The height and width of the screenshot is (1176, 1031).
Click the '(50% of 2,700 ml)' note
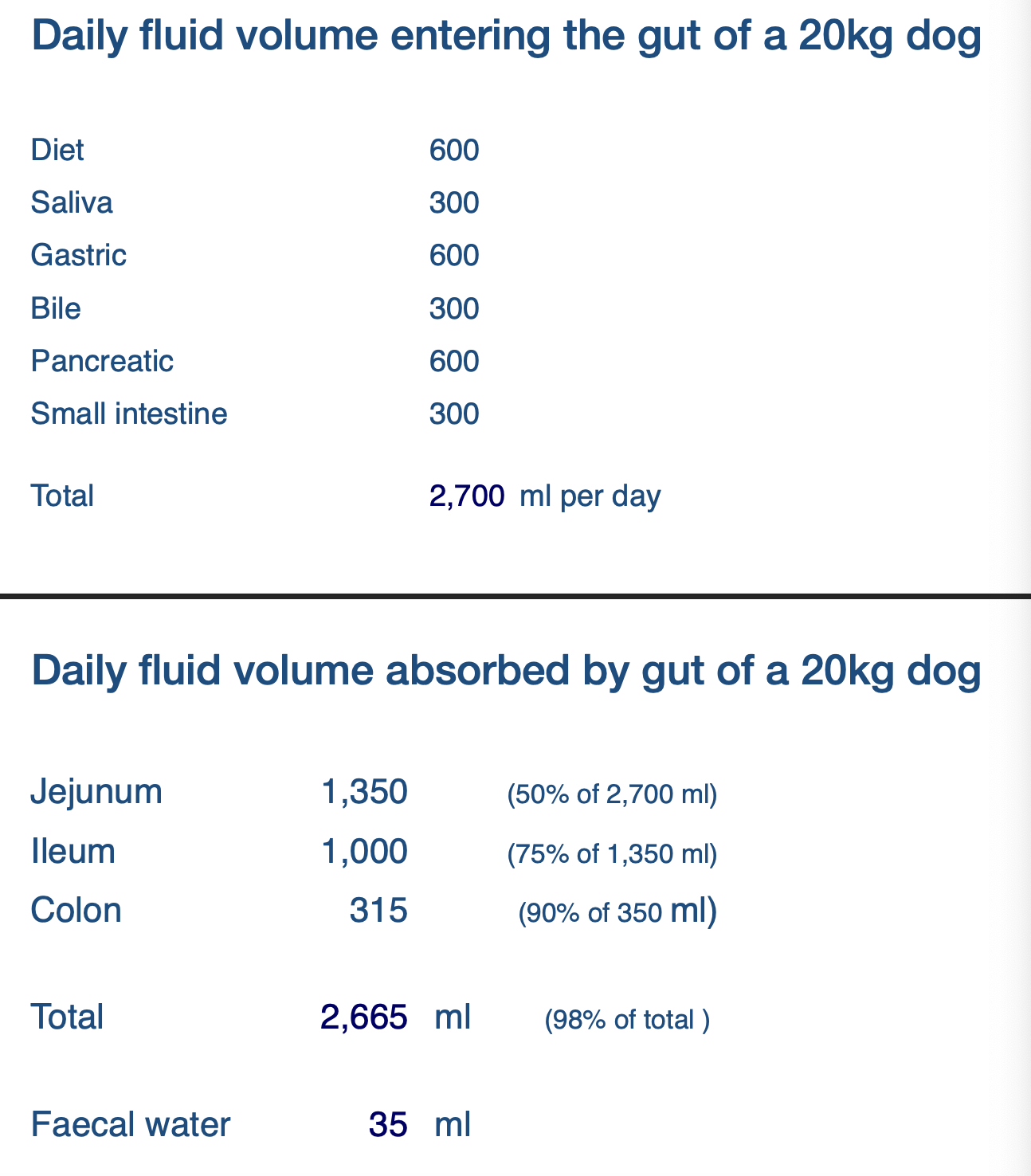click(x=612, y=794)
